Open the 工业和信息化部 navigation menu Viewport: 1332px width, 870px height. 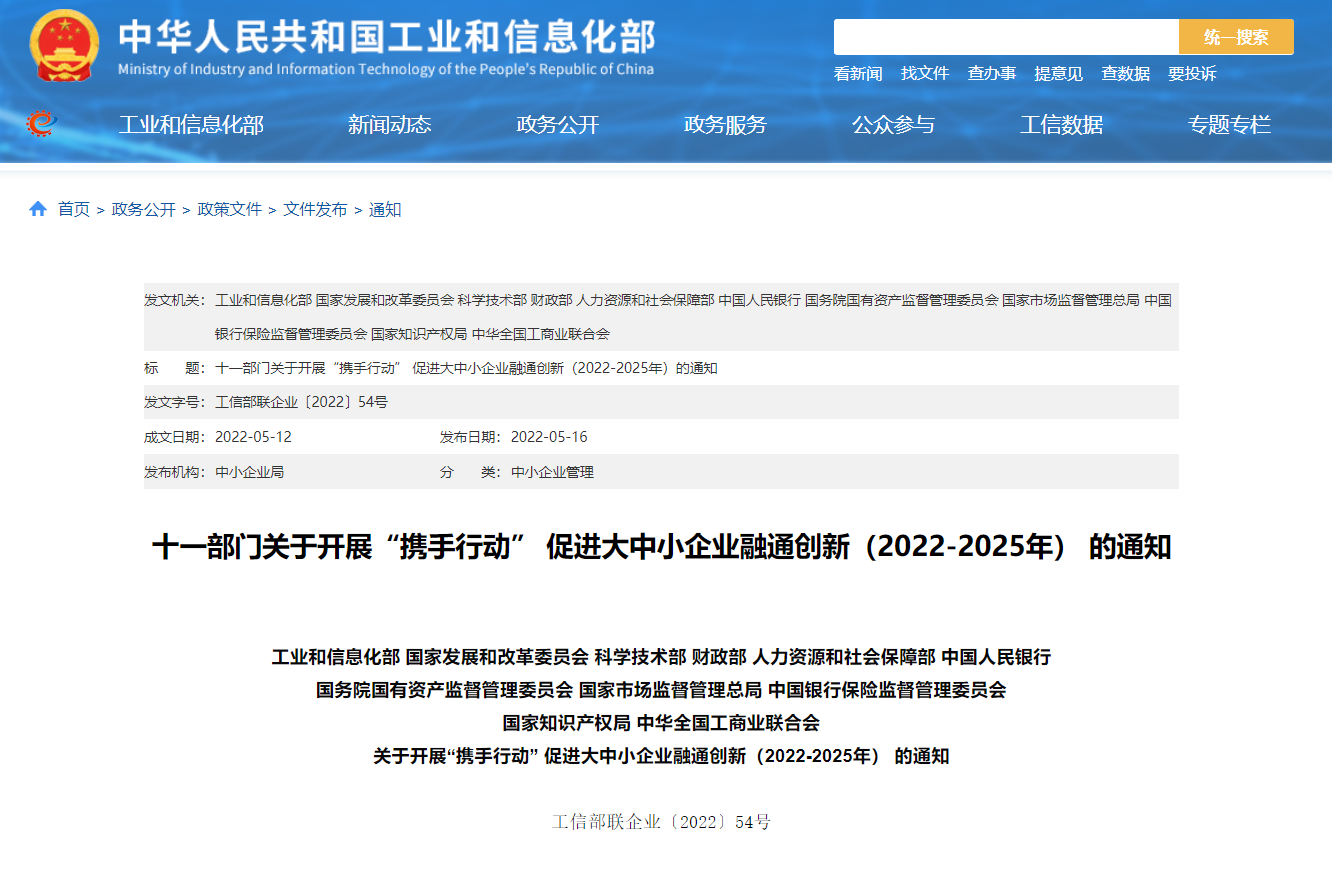(x=191, y=125)
